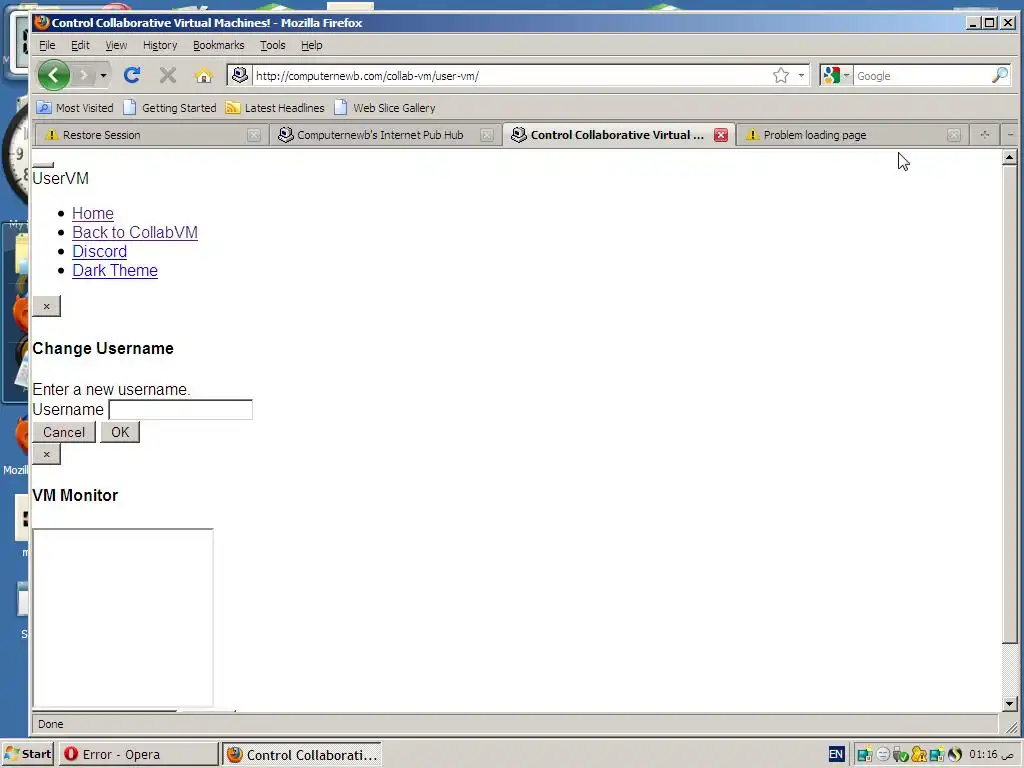Screen dimensions: 1024x768
Task: Confirm the username with OK
Action: point(120,432)
